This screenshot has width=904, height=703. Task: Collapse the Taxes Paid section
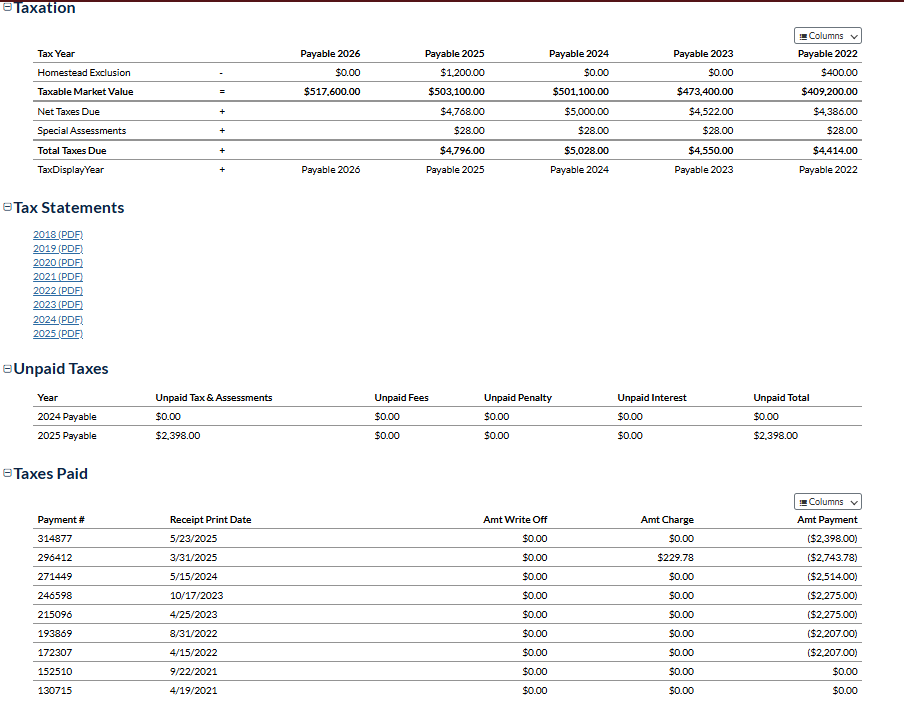tap(8, 474)
